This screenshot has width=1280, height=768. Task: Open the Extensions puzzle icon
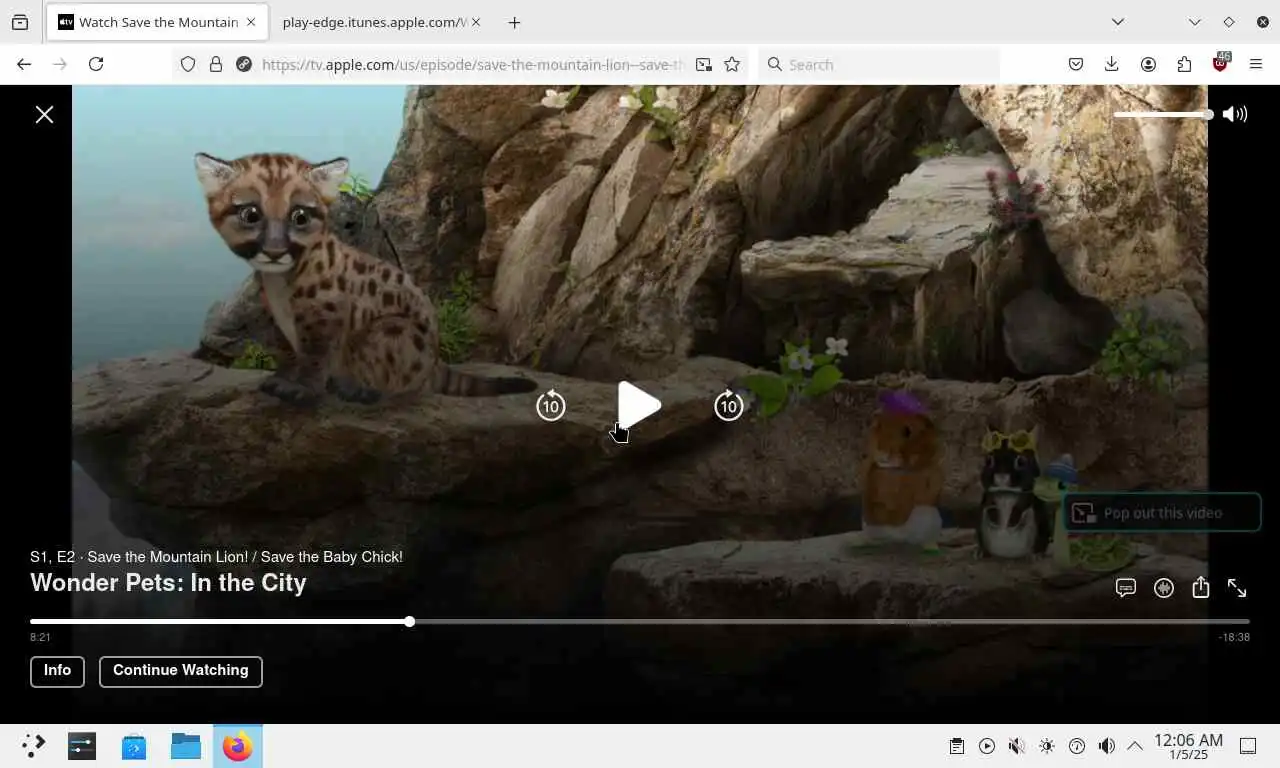pos(1184,64)
